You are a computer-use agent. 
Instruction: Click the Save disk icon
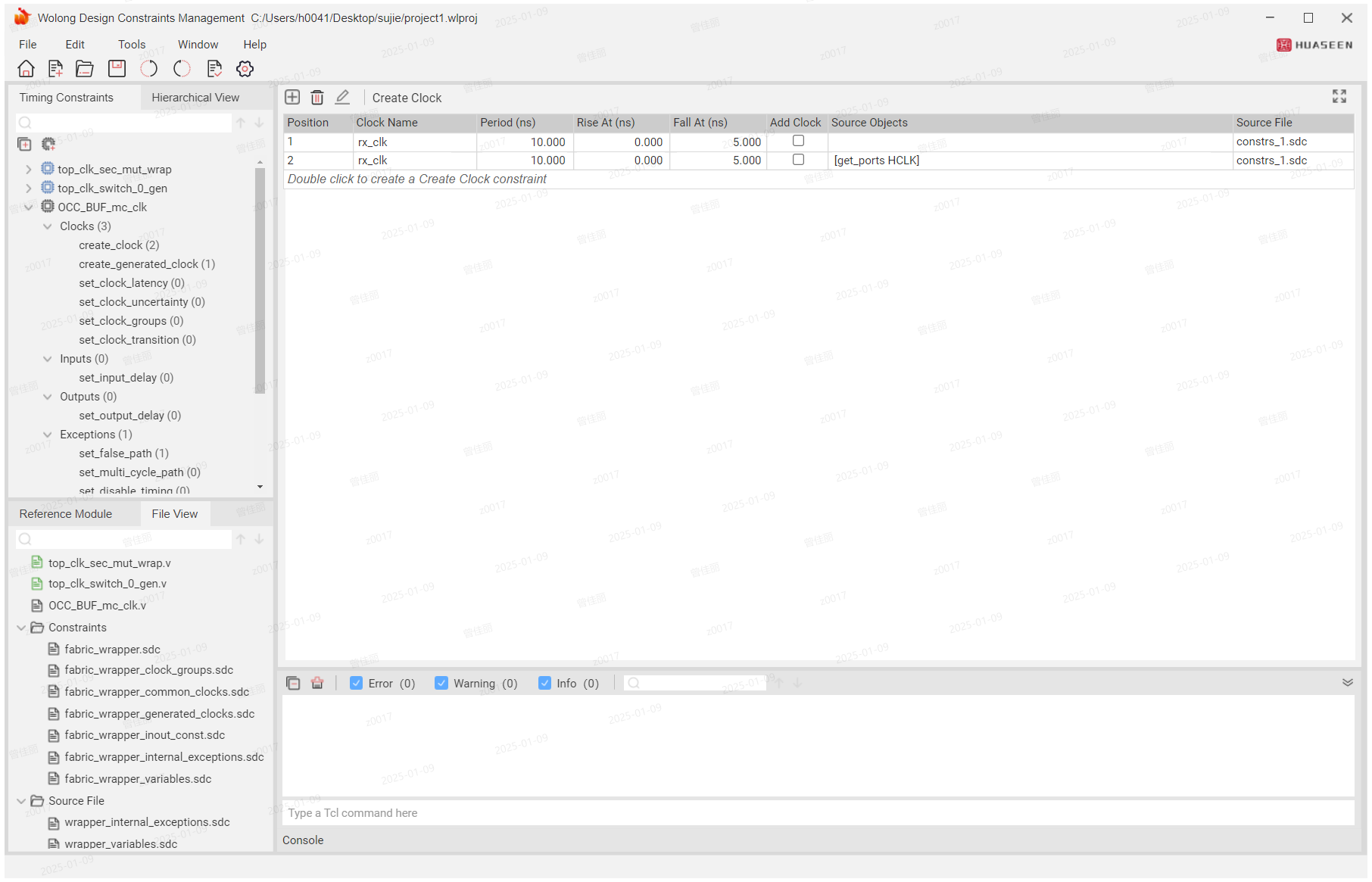pyautogui.click(x=117, y=69)
